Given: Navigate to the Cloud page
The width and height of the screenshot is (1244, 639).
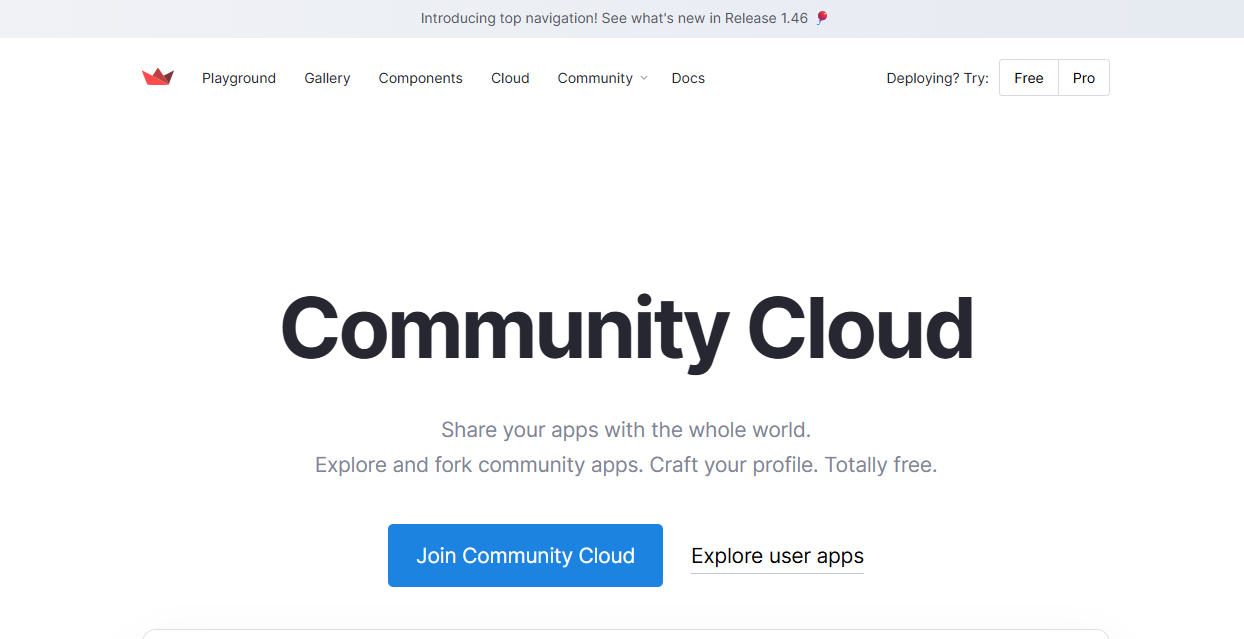Looking at the screenshot, I should tap(510, 78).
